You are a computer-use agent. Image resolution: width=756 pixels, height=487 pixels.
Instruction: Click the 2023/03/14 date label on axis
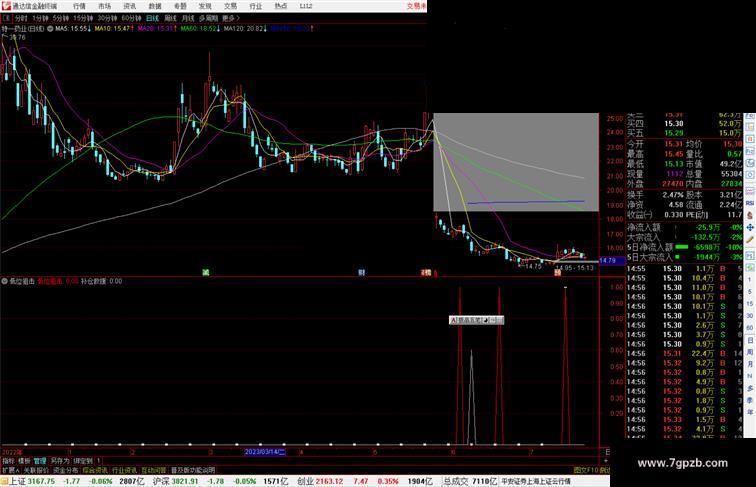click(x=265, y=452)
